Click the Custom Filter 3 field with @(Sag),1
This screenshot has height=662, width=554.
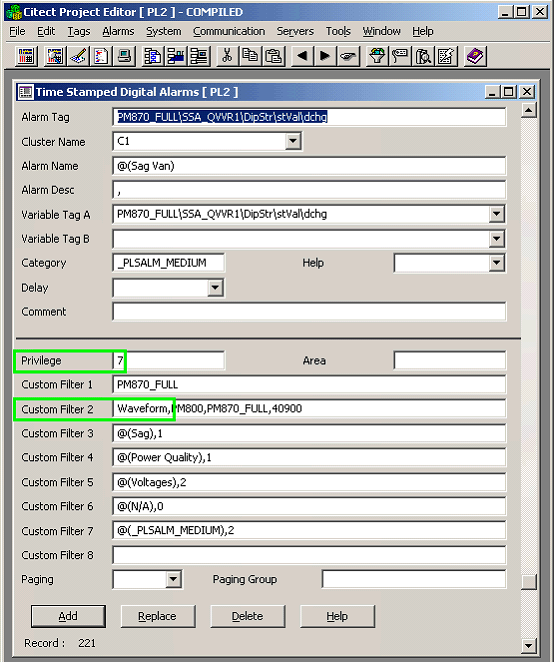pos(309,433)
